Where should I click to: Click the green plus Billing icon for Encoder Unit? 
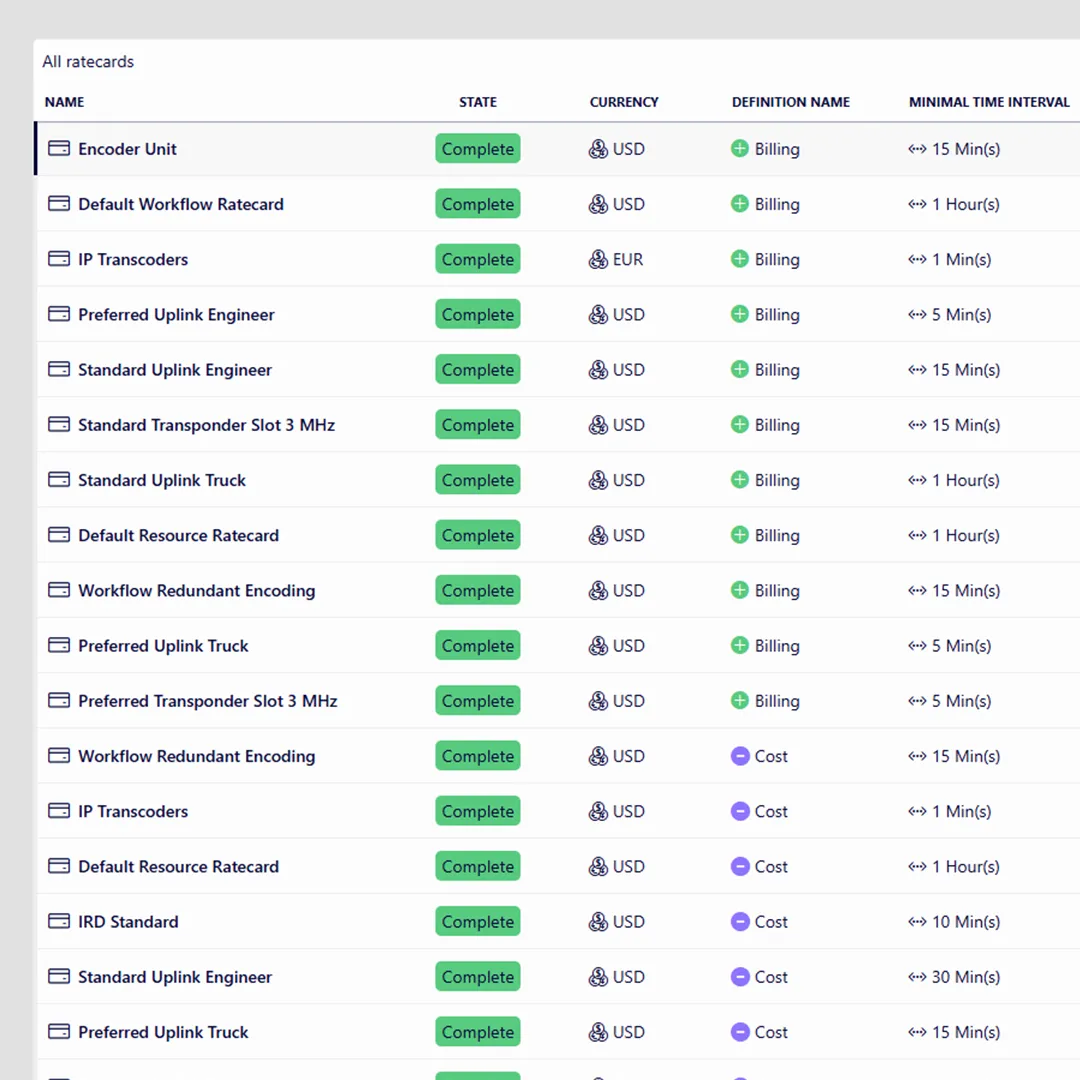point(740,149)
